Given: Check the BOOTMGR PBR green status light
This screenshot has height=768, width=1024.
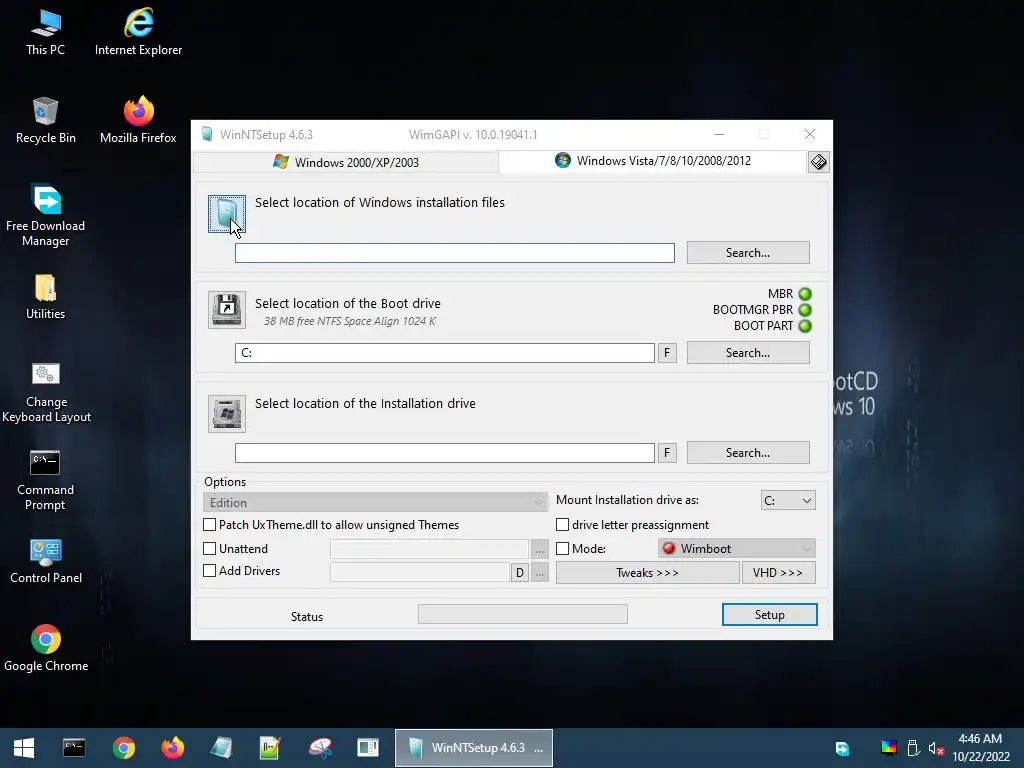Looking at the screenshot, I should [805, 310].
